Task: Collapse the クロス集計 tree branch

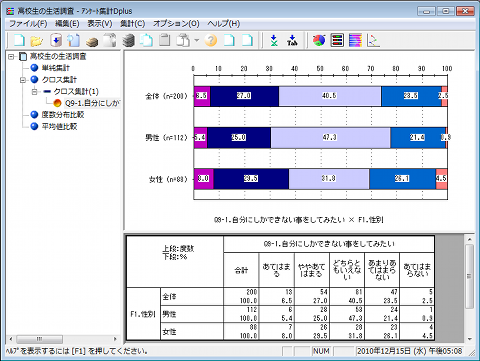Action: click(x=23, y=80)
